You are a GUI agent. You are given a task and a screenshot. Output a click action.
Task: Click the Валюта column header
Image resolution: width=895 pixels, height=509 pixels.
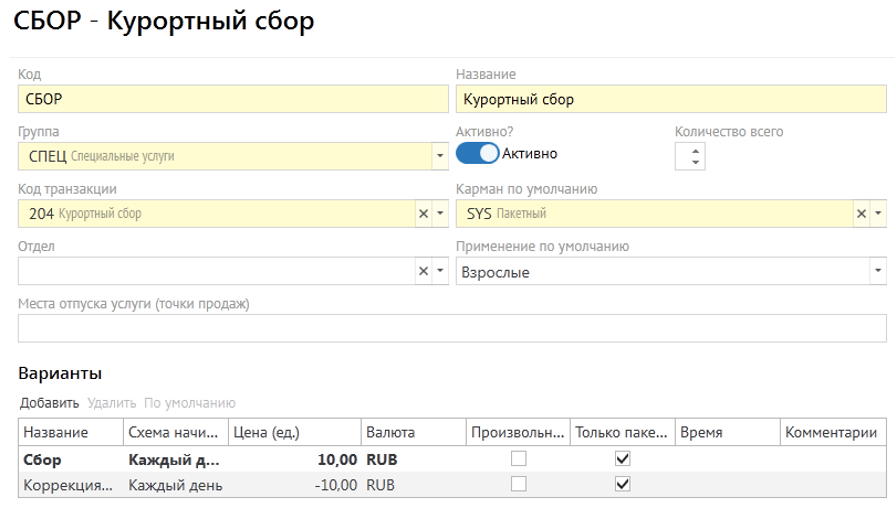414,432
